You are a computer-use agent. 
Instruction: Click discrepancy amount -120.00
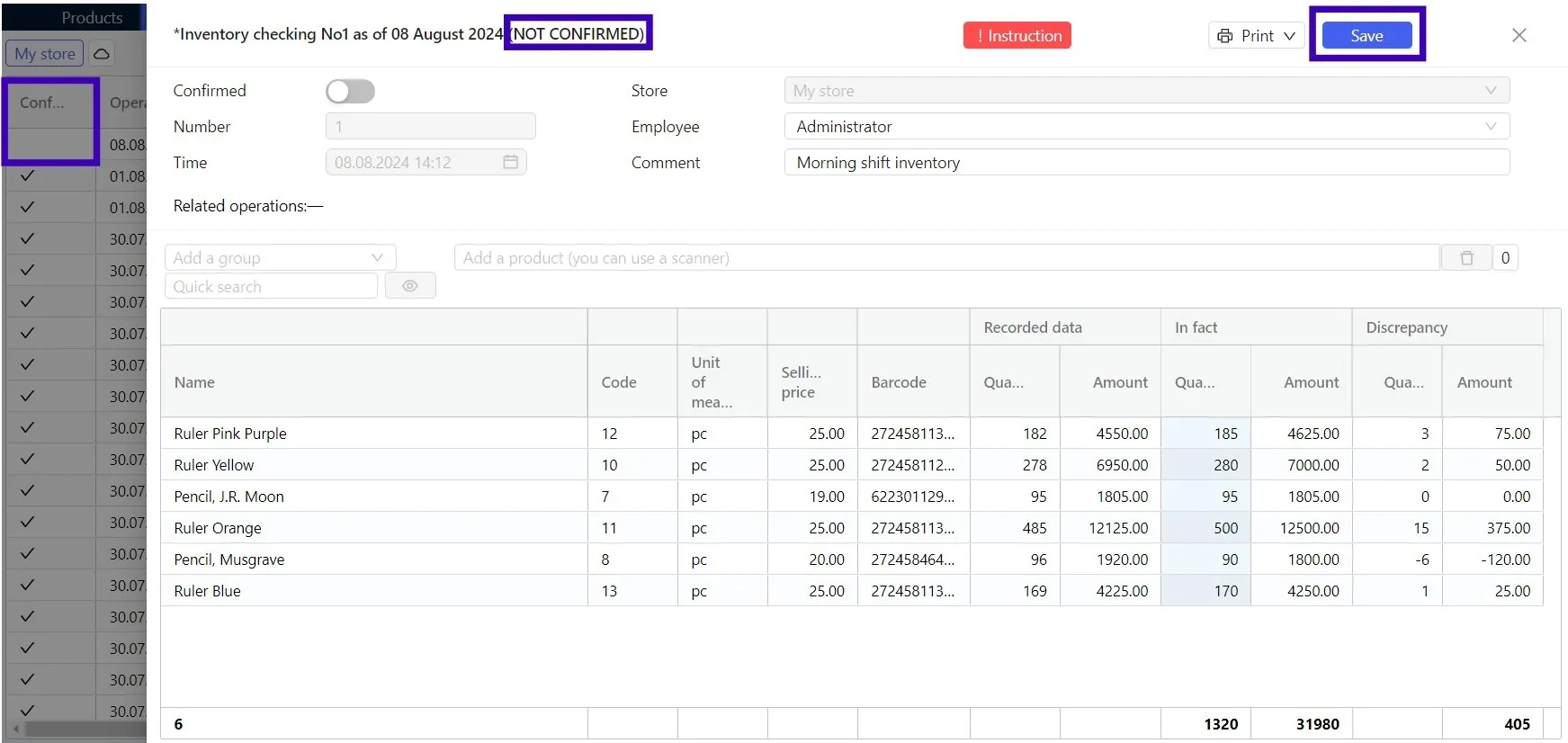tap(1493, 559)
